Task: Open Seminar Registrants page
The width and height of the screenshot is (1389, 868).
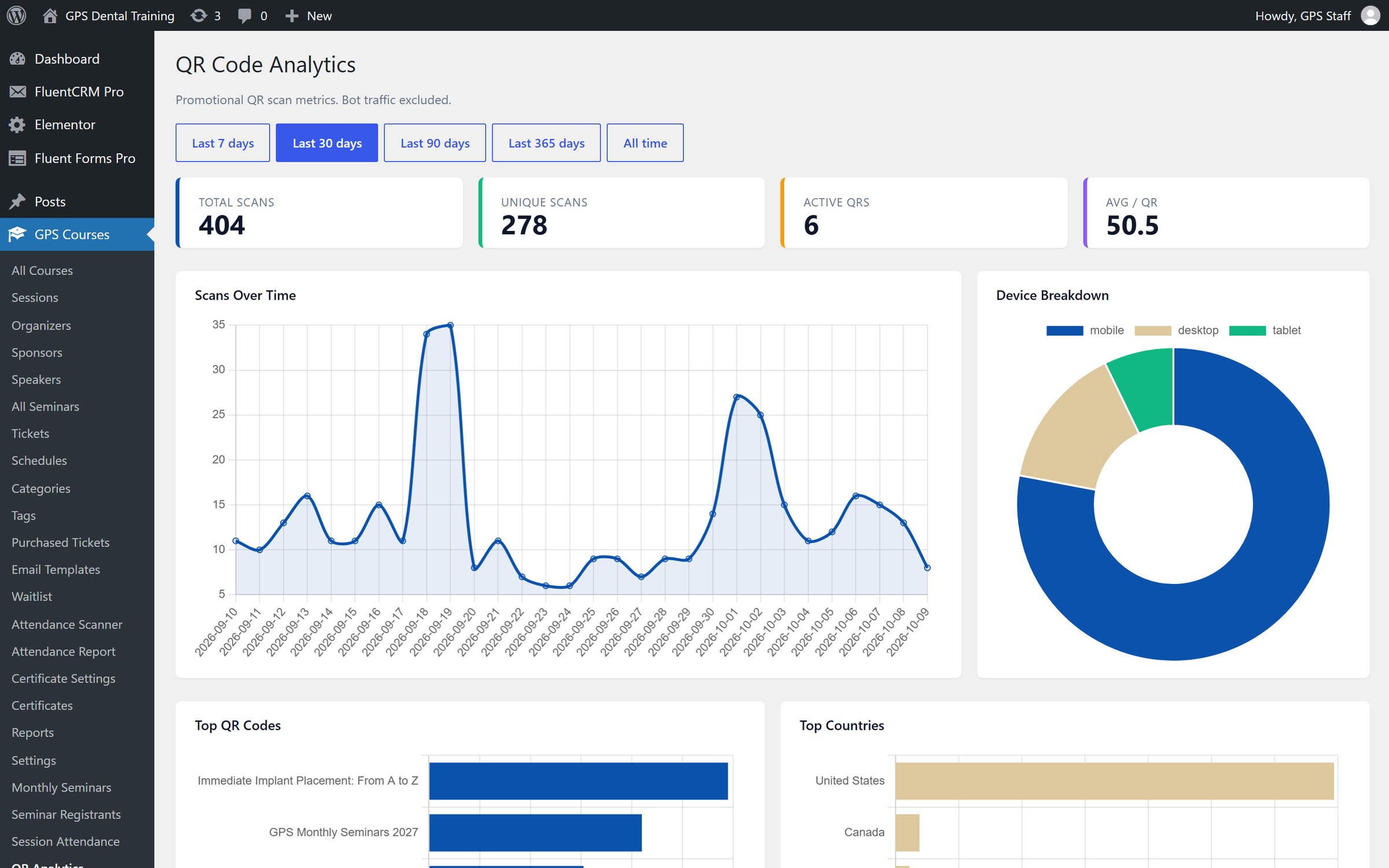Action: coord(66,815)
